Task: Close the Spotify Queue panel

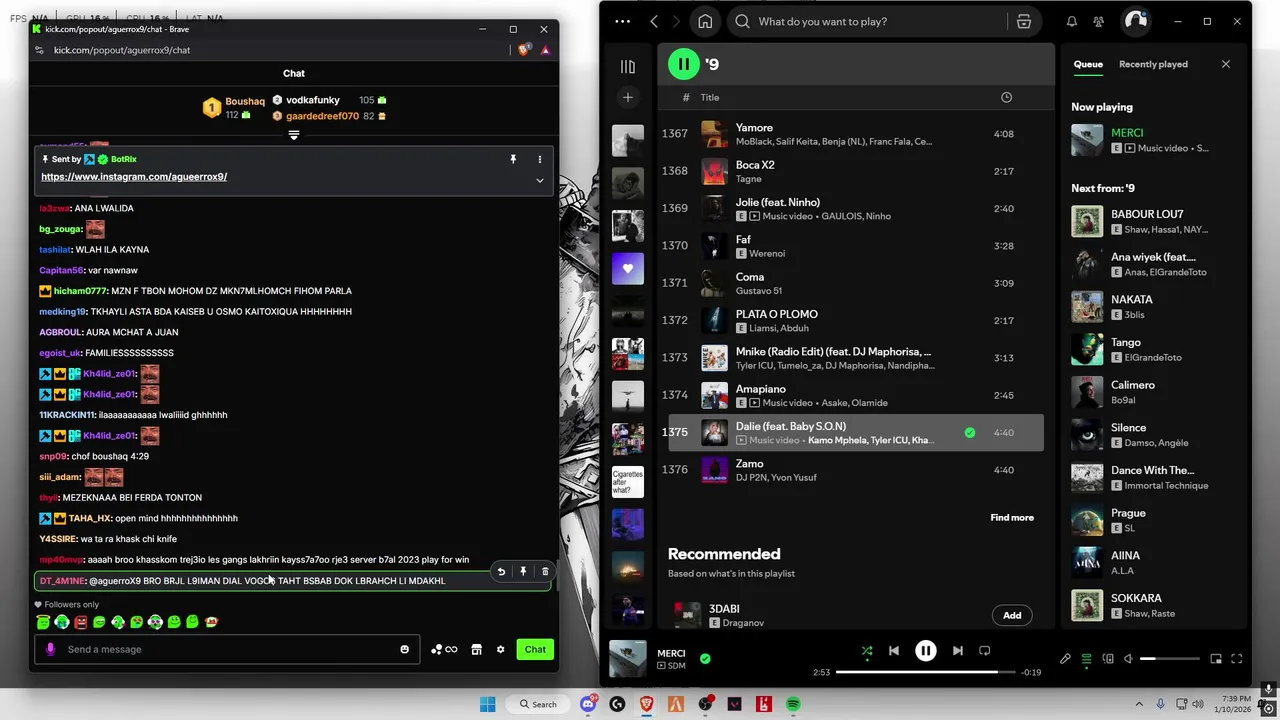Action: 1226,64
